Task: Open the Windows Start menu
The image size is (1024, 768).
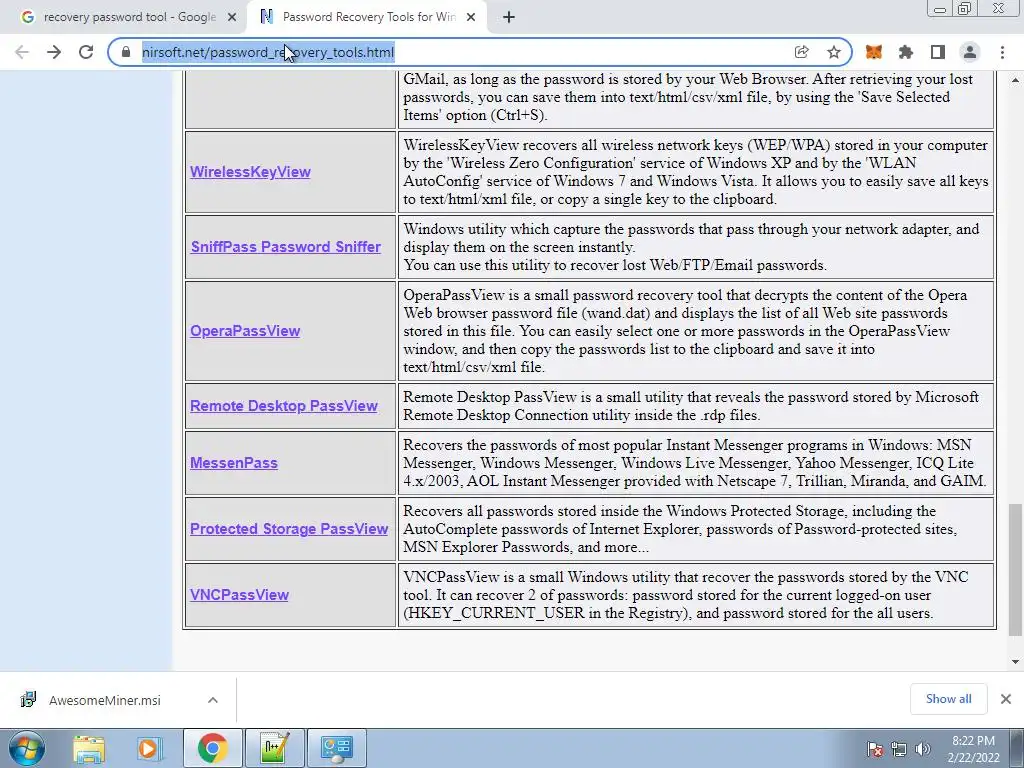Action: click(27, 748)
